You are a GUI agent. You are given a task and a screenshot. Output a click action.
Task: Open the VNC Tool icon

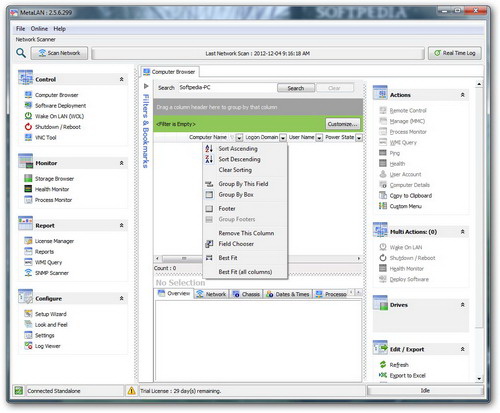click(28, 137)
